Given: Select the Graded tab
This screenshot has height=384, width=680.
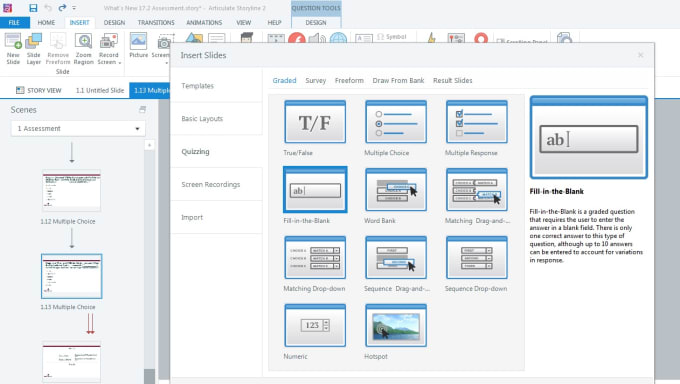Looking at the screenshot, I should click(x=284, y=80).
